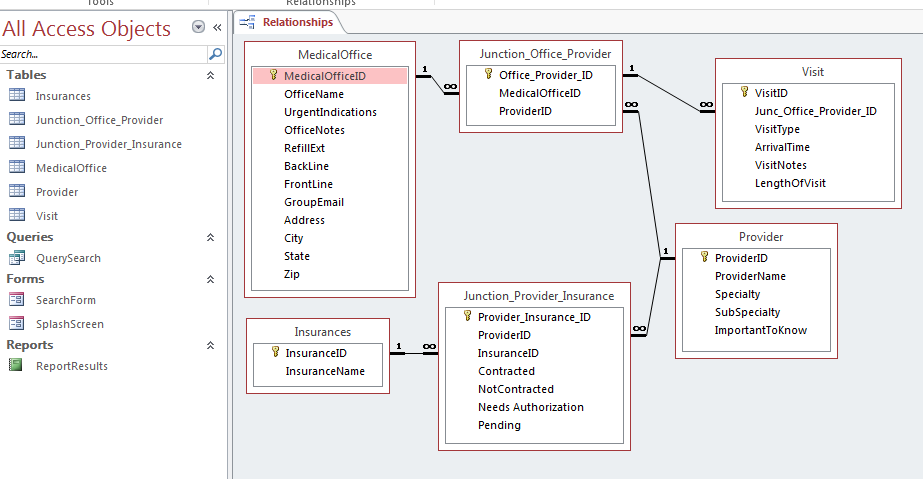Open the Insurances table from navigation pane
This screenshot has width=923, height=479.
(x=63, y=96)
